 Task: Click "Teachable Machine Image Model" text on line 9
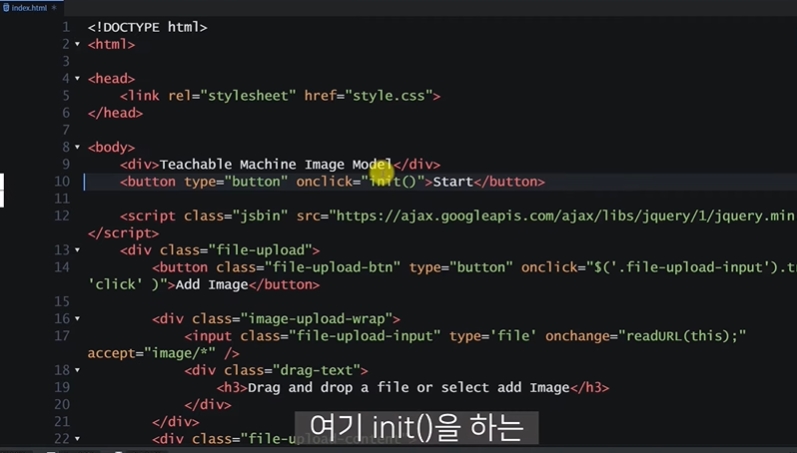coord(276,164)
